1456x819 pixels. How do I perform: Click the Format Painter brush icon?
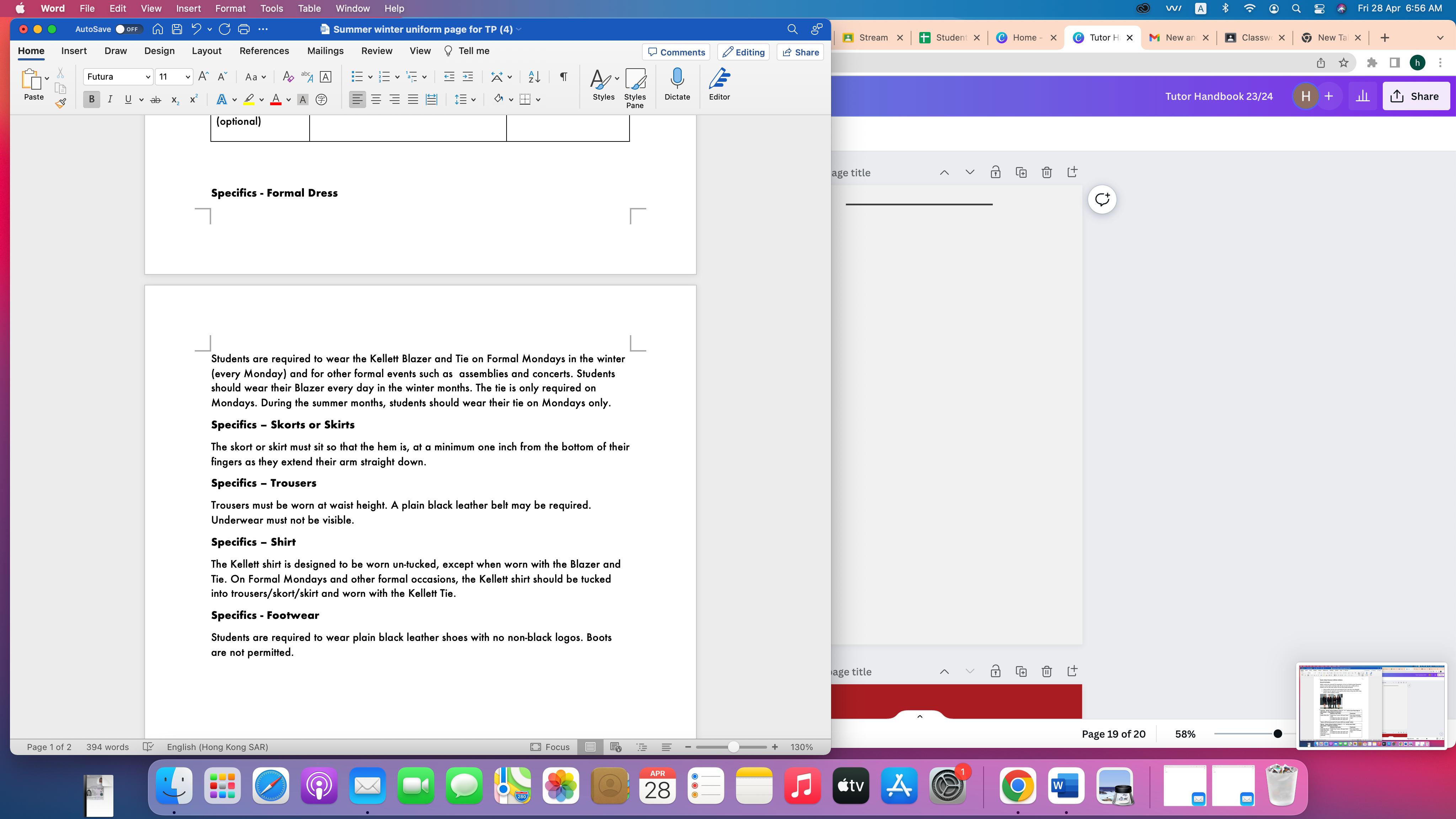pos(60,103)
